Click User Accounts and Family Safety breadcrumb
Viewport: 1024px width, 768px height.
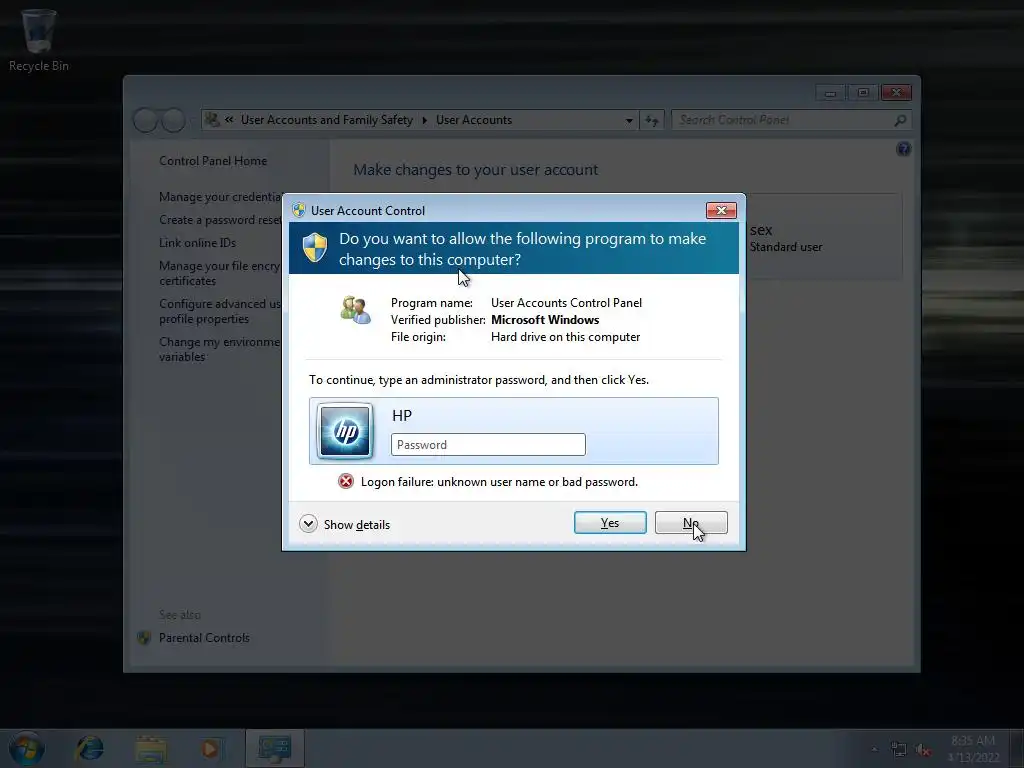pyautogui.click(x=327, y=120)
